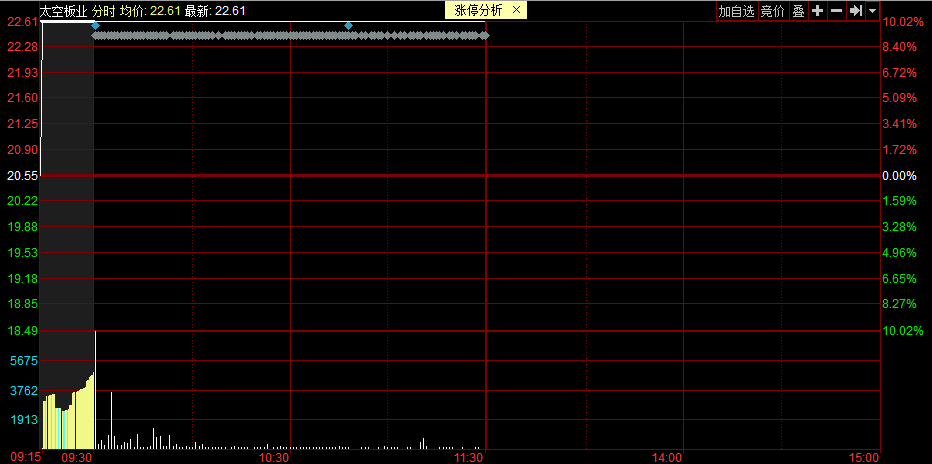Screen dimensions: 932x464
Task: Click the 20.90 price label
Action: pos(23,150)
